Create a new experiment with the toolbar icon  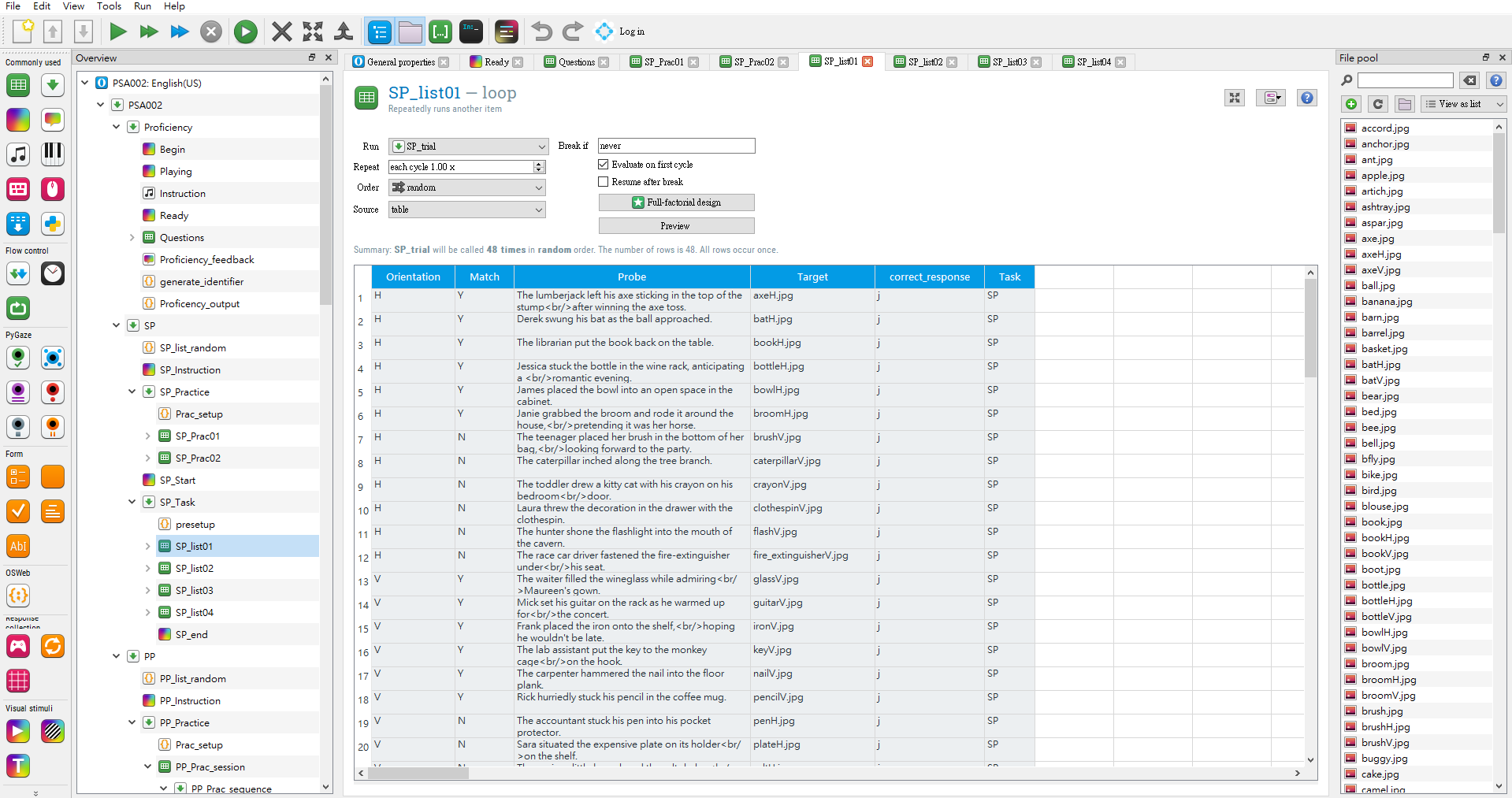pos(23,32)
